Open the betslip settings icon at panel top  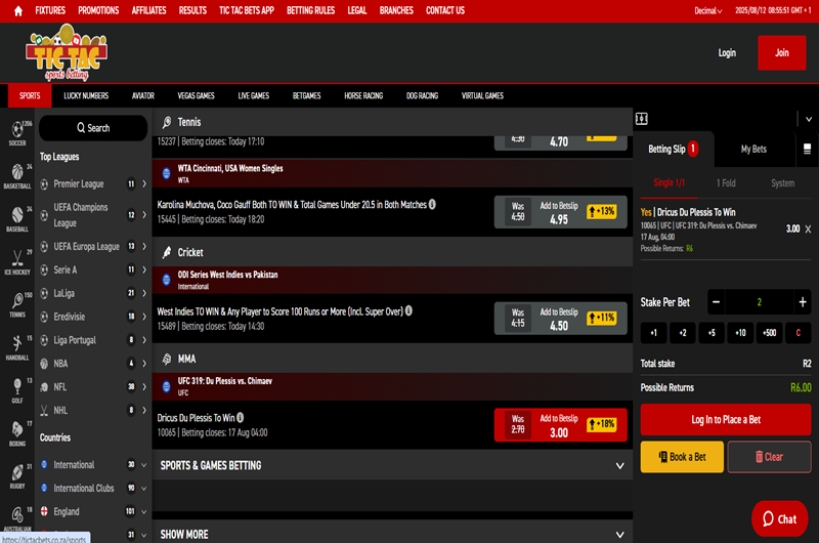point(641,119)
